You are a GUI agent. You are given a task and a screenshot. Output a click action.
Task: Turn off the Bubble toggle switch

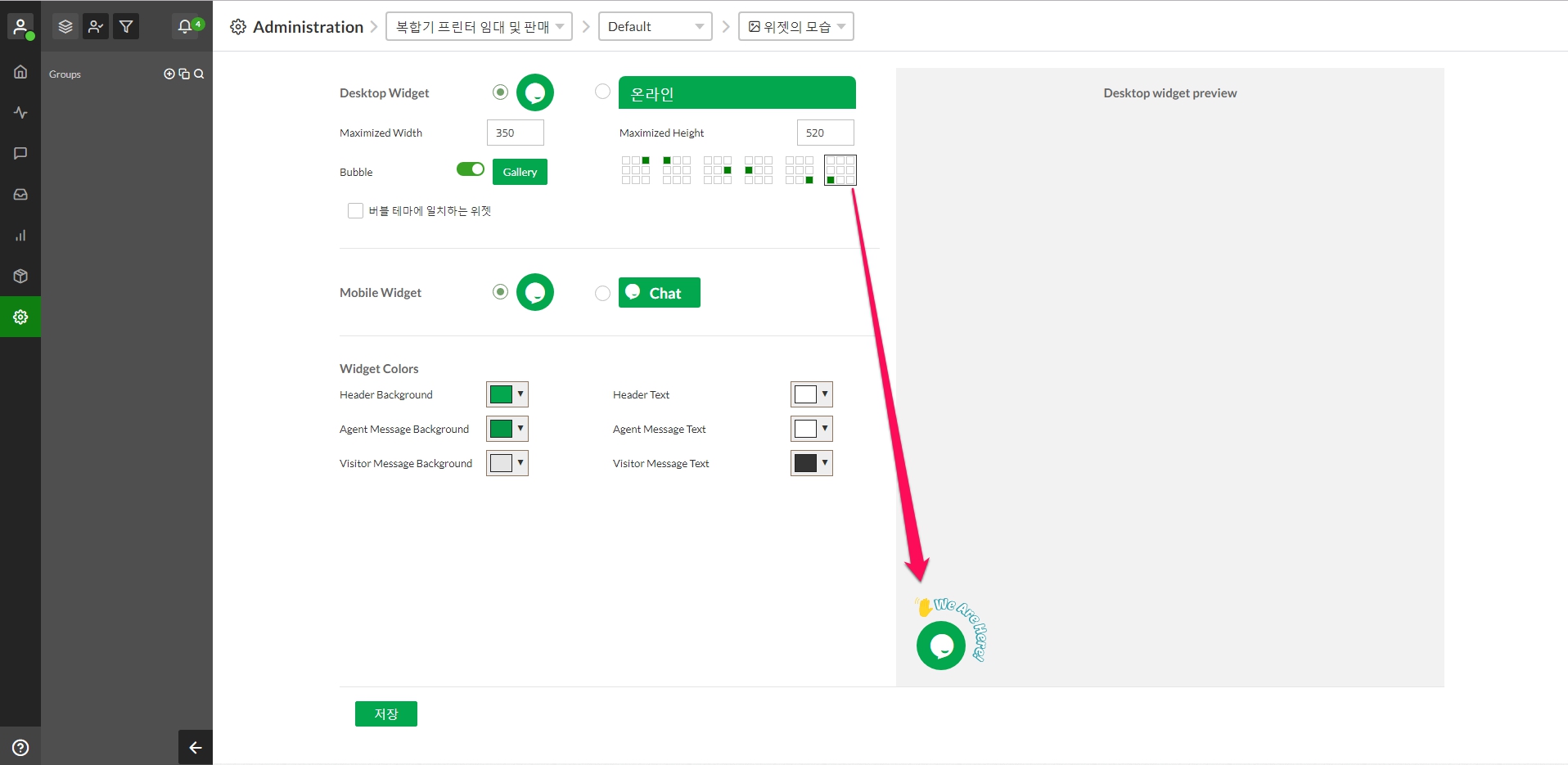pos(471,169)
